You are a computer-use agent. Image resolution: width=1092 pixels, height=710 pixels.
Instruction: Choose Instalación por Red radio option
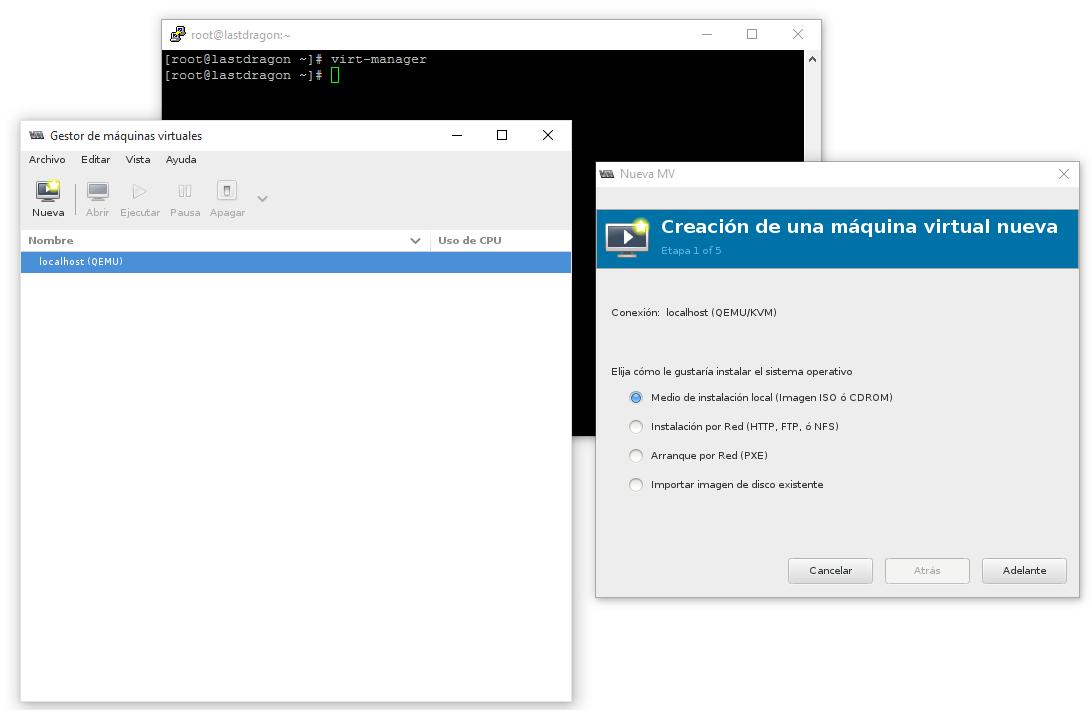point(636,427)
